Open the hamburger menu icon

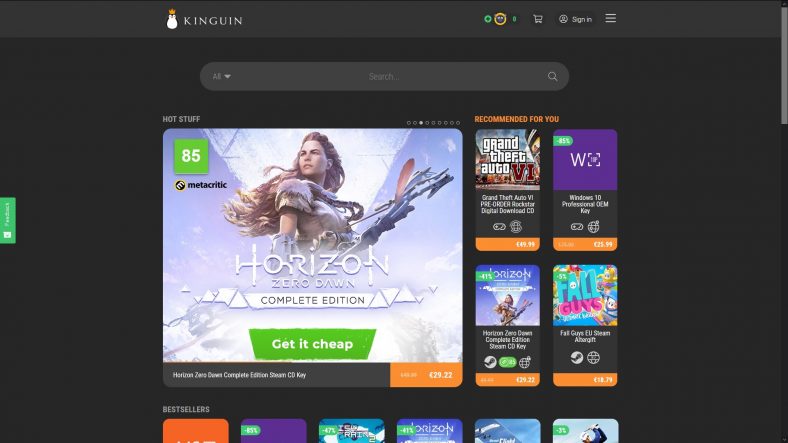[x=611, y=19]
